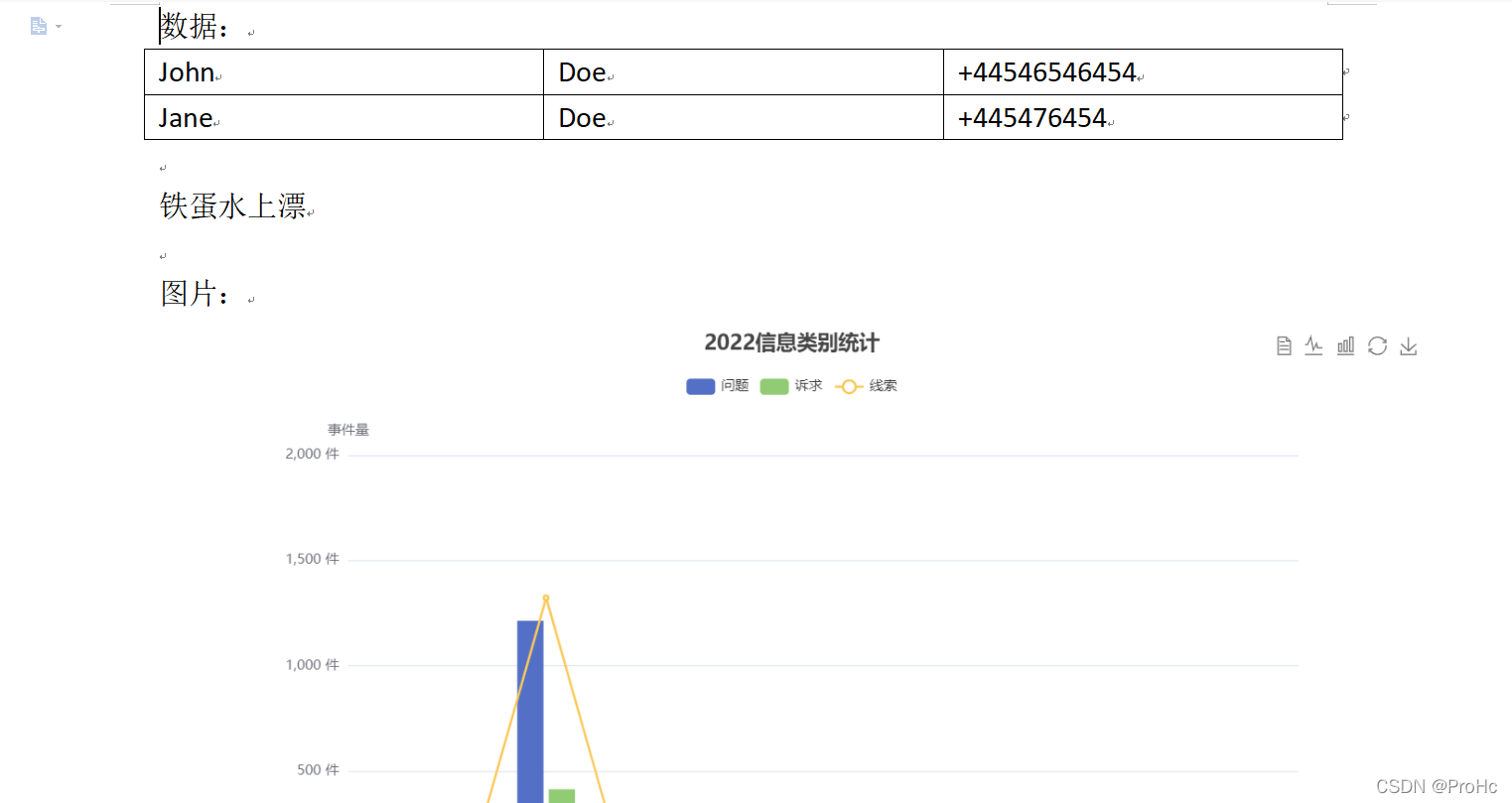The width and height of the screenshot is (1512, 803).
Task: Click the text 铁蛋水上漂
Action: pos(233,205)
